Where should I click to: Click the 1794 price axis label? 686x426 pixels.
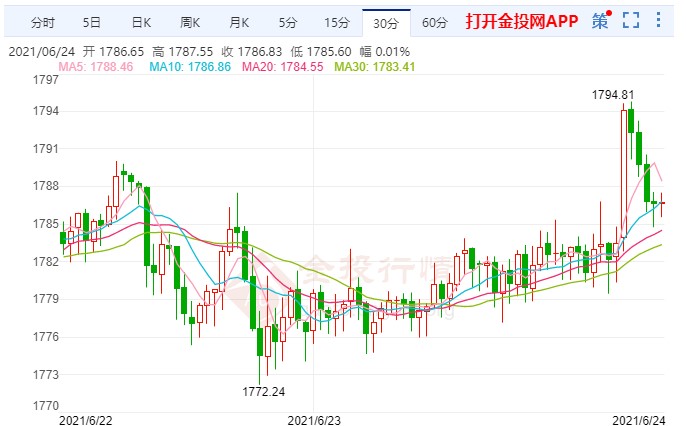point(46,111)
